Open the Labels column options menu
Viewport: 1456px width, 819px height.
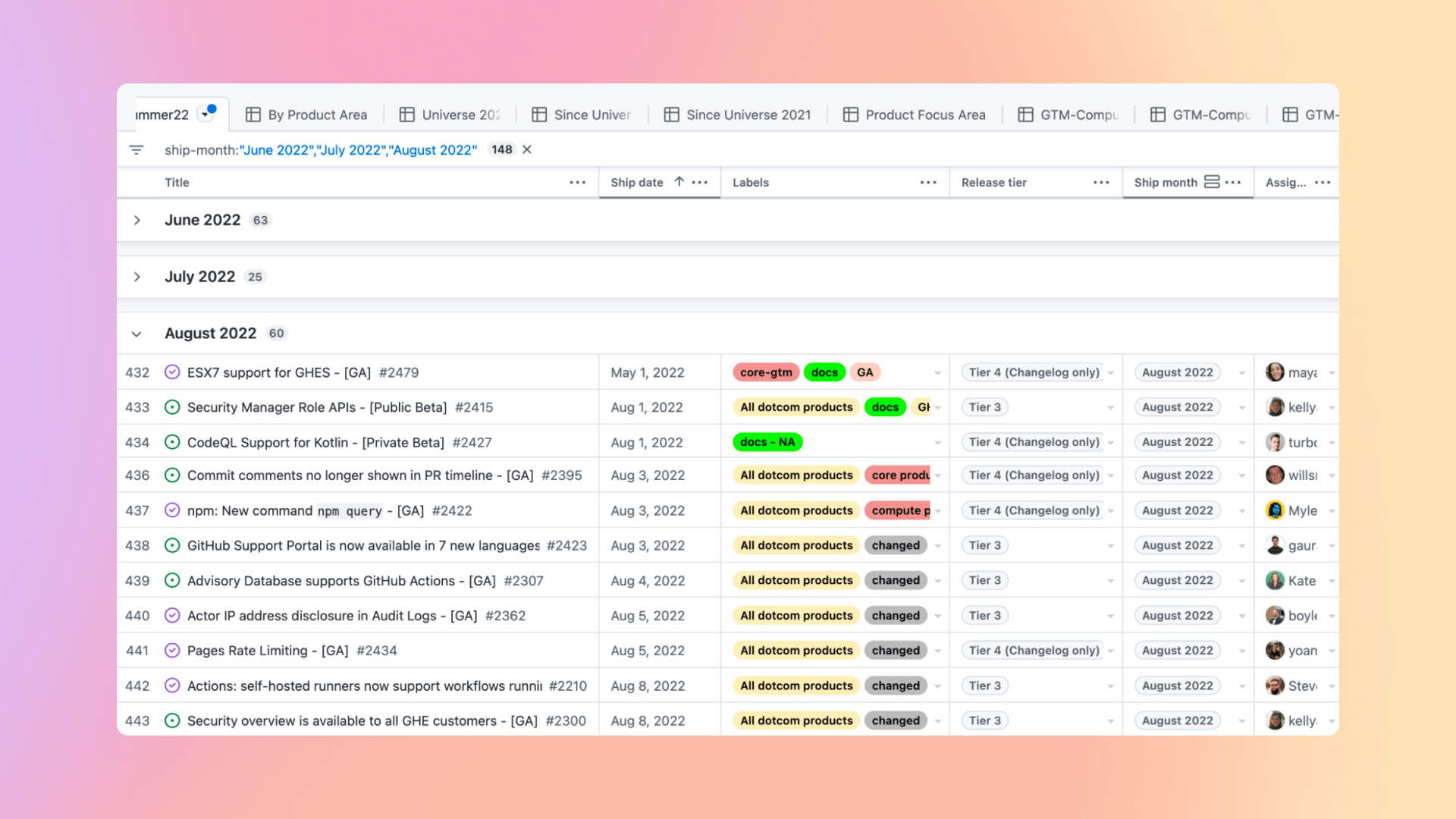pyautogui.click(x=928, y=182)
